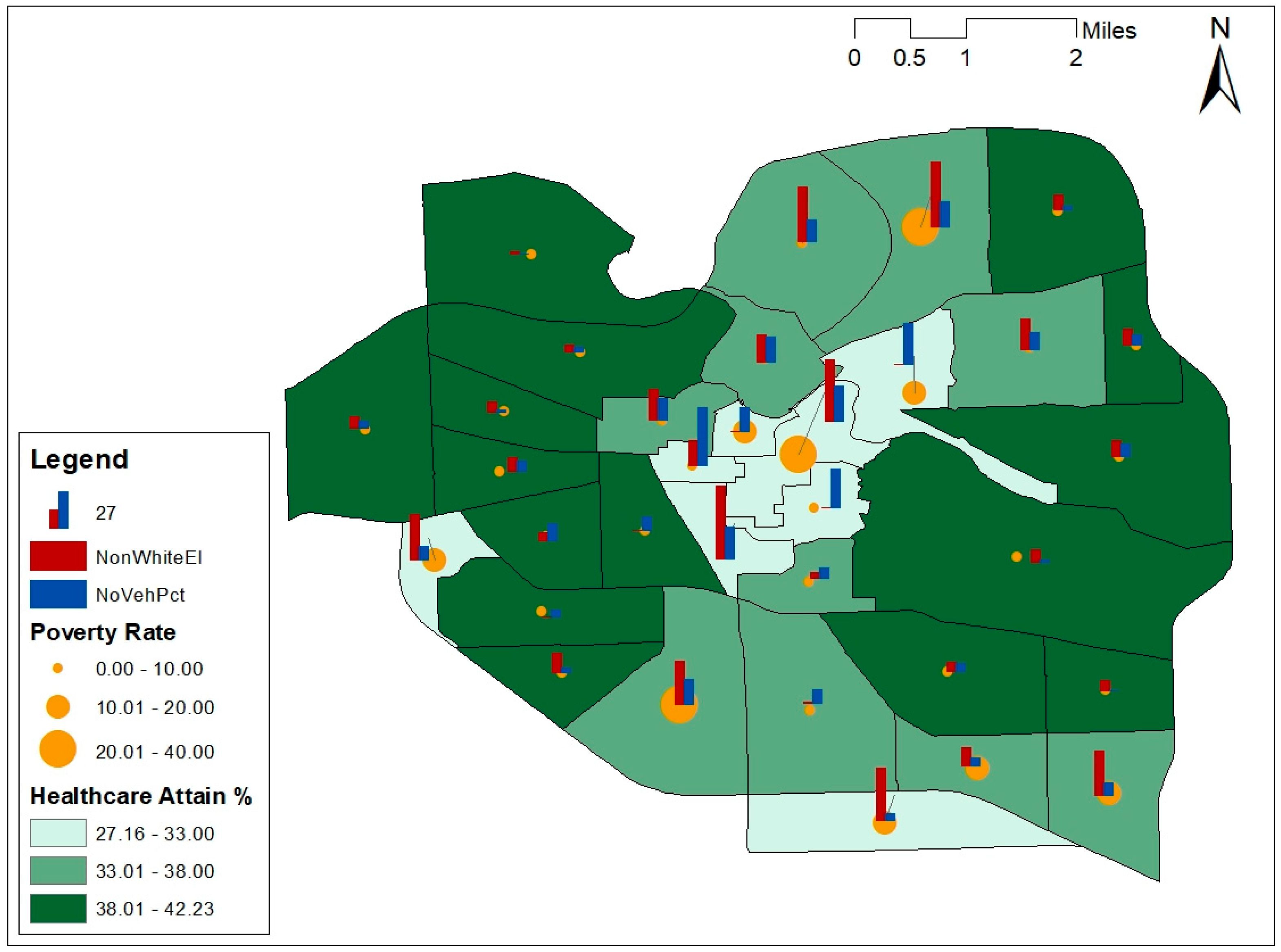Screen dimensions: 1281x952
Task: Click the red NonWhiteEl legend swatch
Action: (x=58, y=556)
